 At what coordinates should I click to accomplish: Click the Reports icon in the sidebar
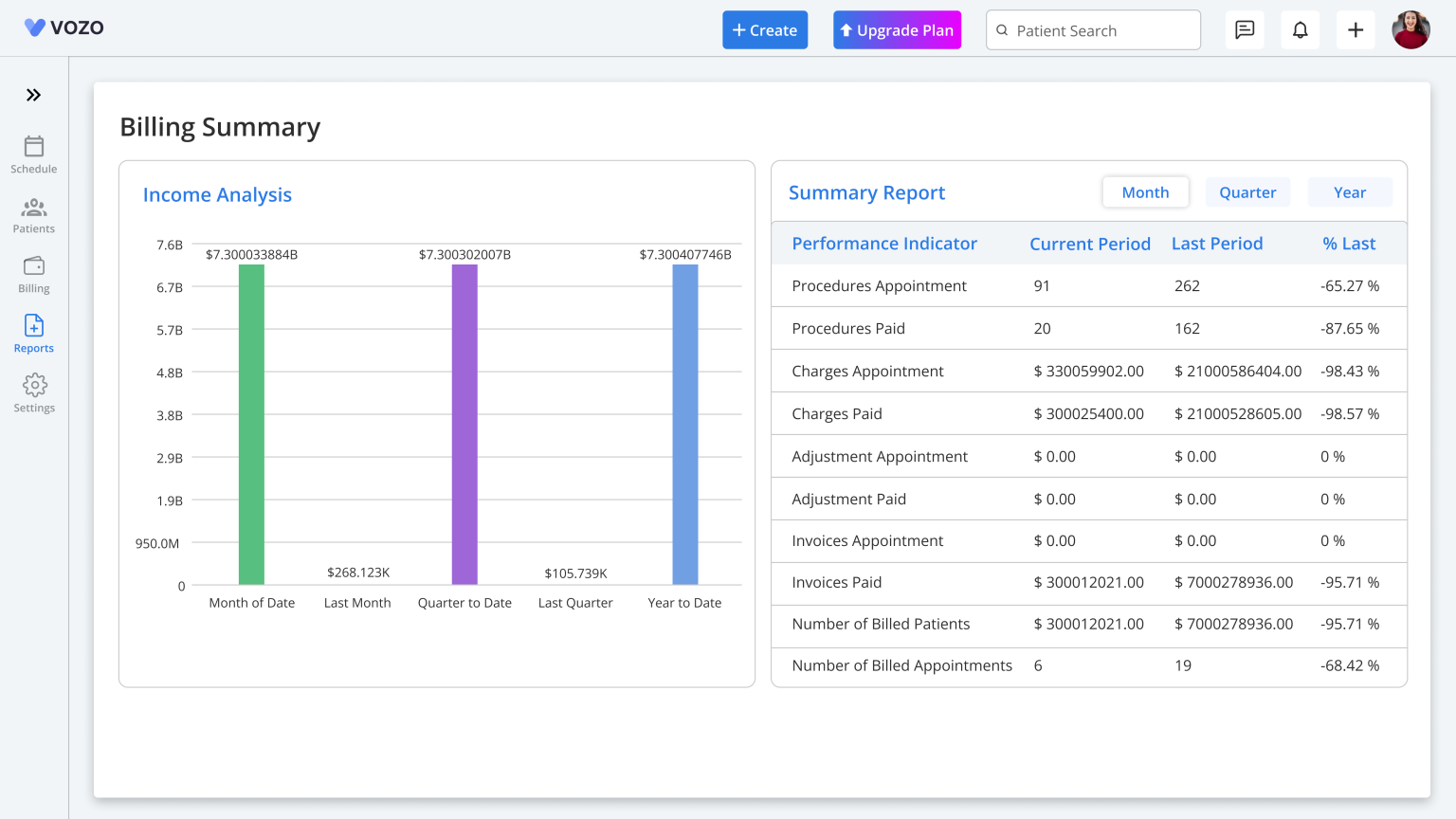coord(33,332)
